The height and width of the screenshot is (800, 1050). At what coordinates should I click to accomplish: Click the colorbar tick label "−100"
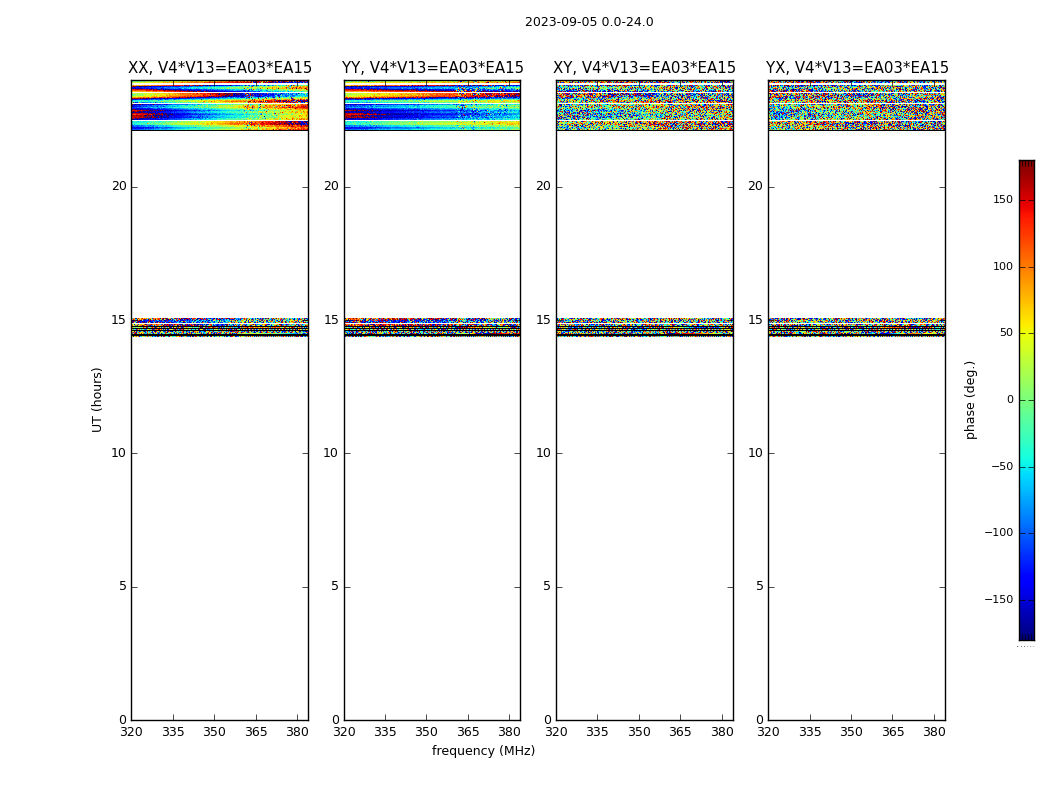(x=998, y=533)
